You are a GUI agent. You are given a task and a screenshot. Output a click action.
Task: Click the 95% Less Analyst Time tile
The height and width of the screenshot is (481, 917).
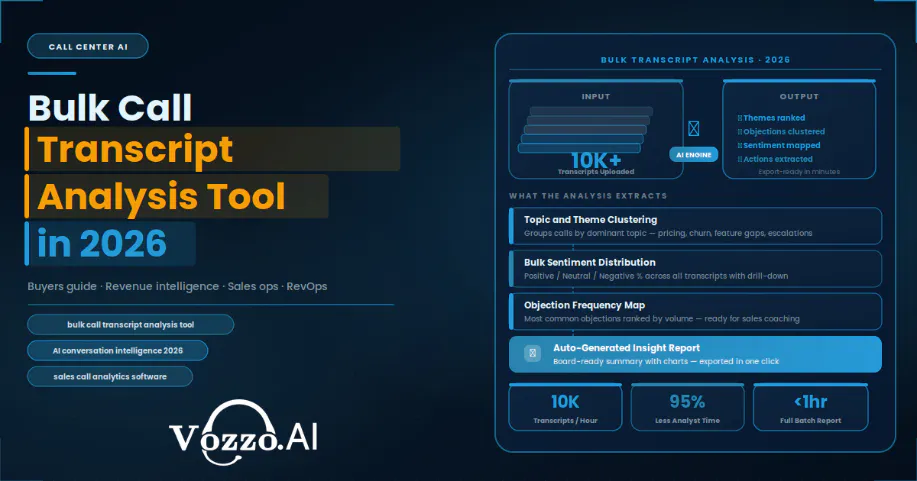[x=687, y=408]
